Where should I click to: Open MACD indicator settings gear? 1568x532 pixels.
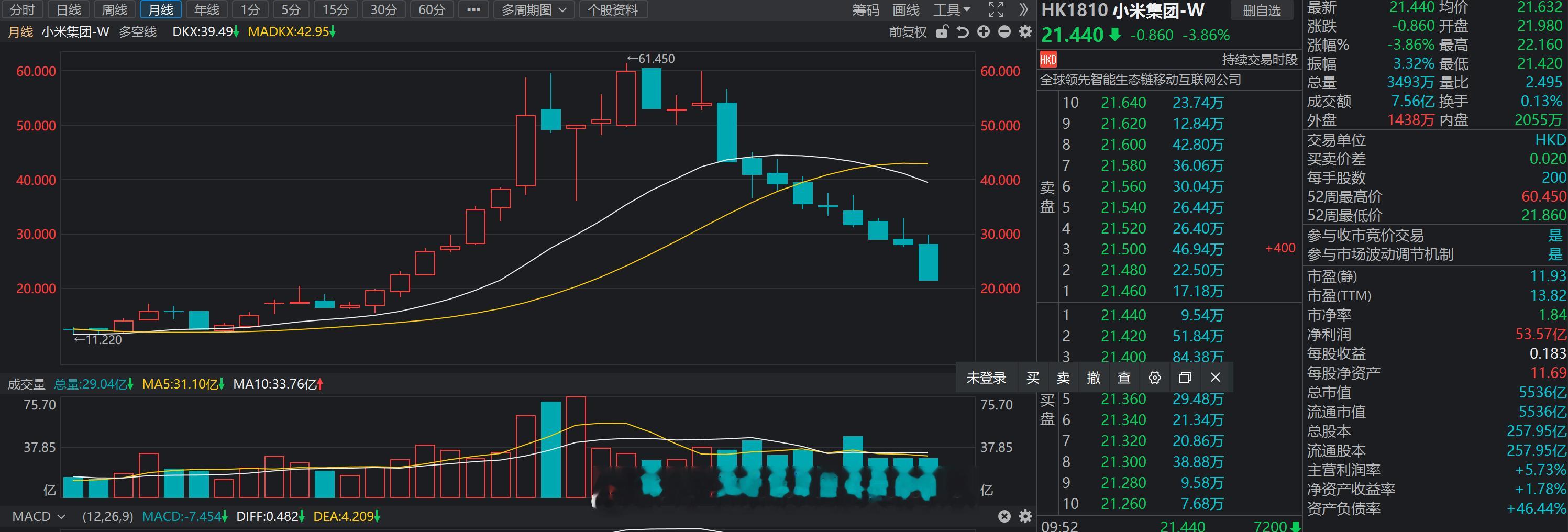[1025, 516]
